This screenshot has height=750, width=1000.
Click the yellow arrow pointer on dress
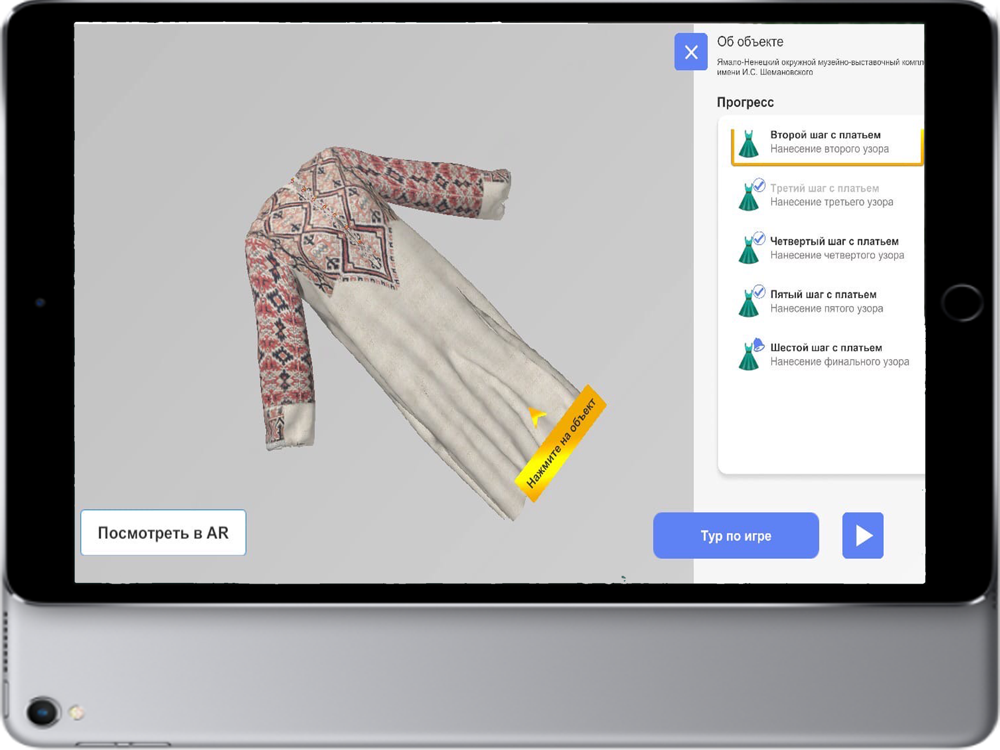tap(536, 416)
